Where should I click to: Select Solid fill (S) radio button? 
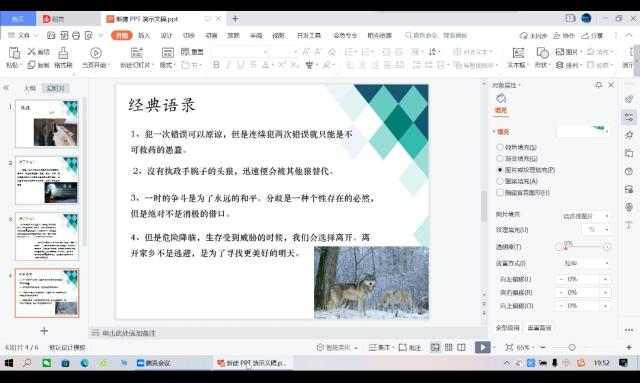(x=500, y=147)
